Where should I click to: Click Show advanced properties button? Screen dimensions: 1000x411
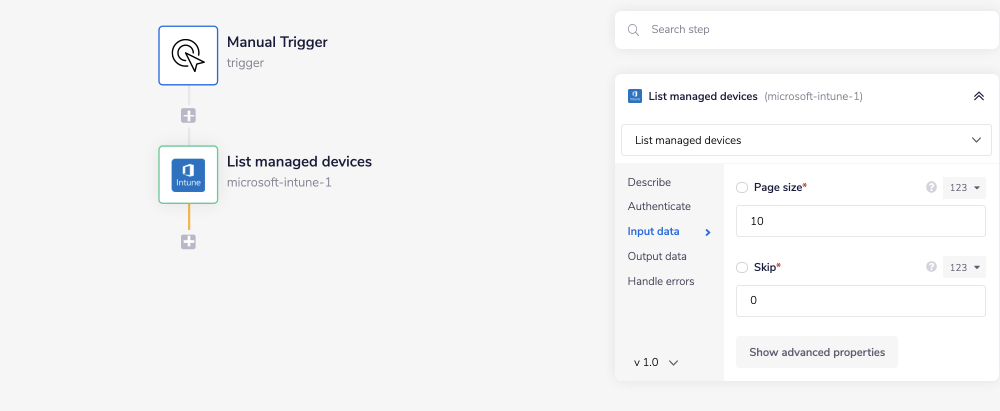coord(816,352)
